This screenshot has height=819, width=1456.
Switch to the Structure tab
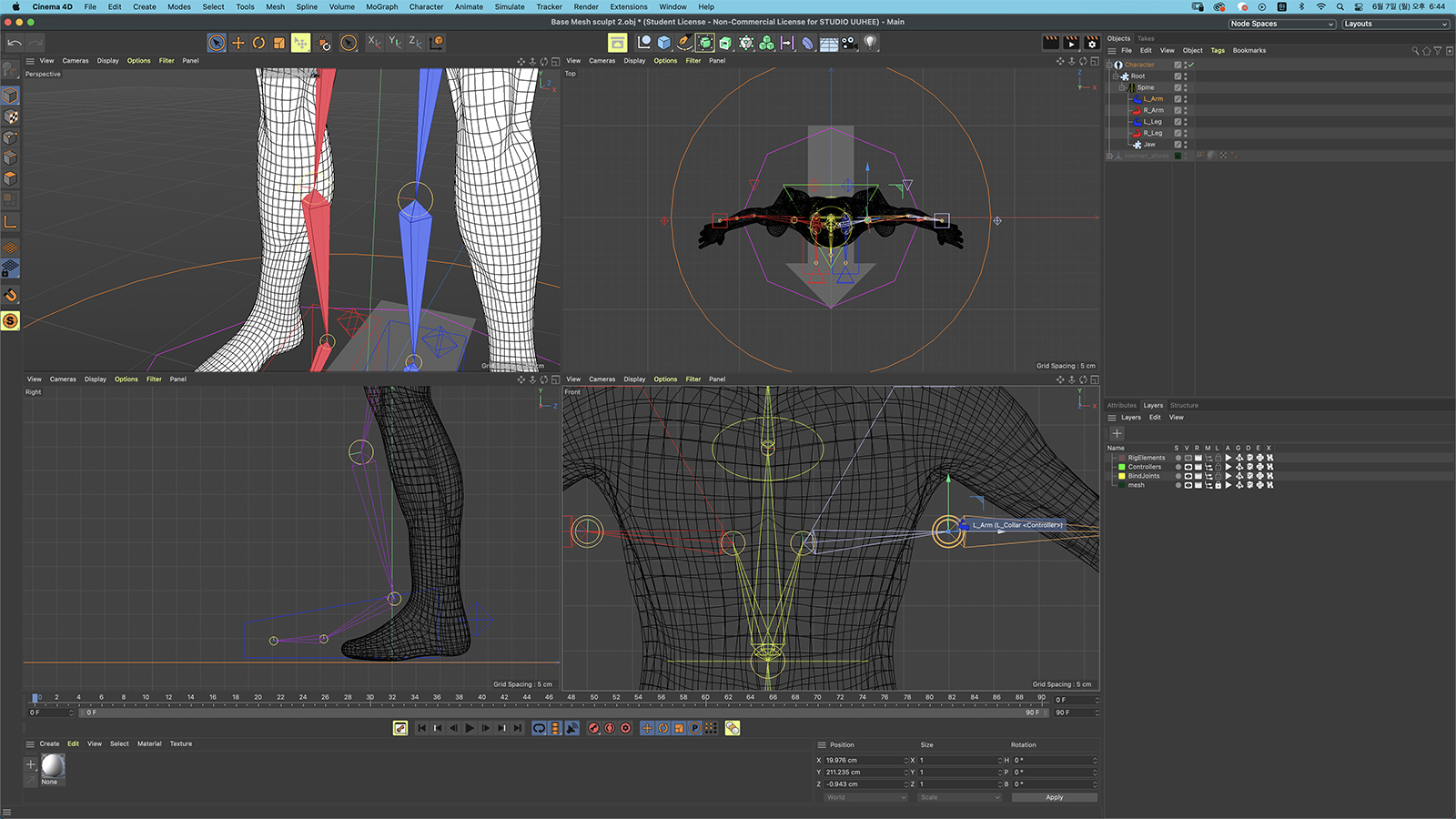tap(1184, 405)
